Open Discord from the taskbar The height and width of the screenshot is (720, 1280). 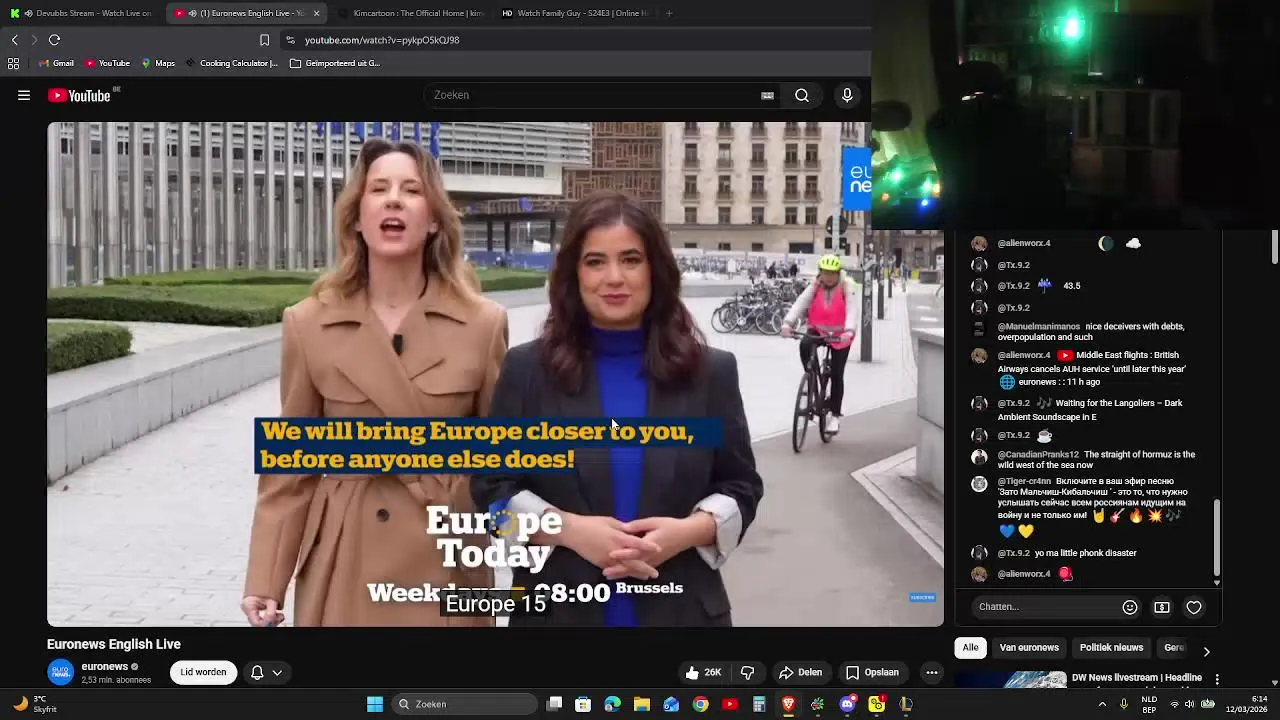point(848,704)
